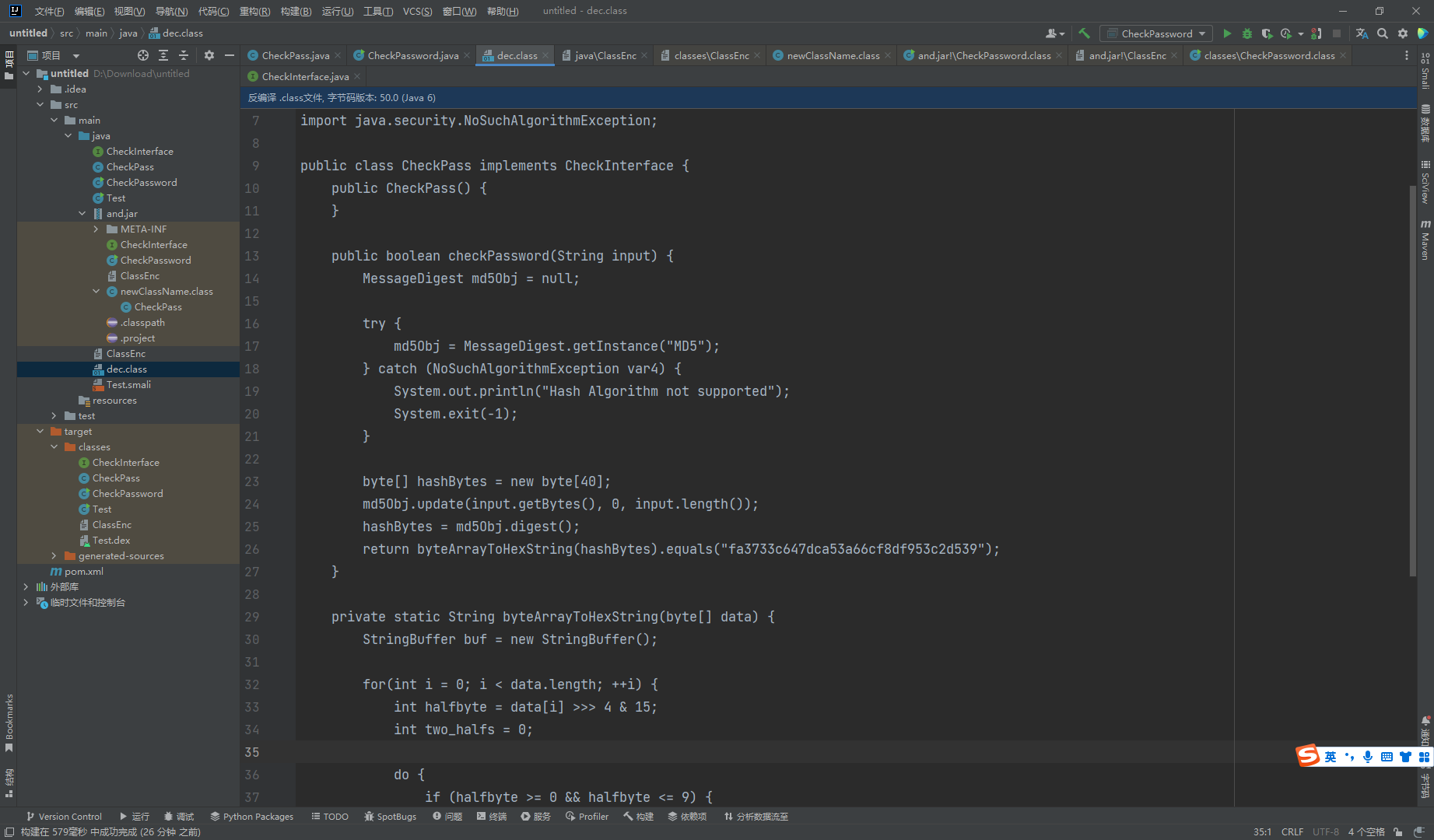Switch to CheckPassword.java tab
Image resolution: width=1434 pixels, height=840 pixels.
[412, 55]
